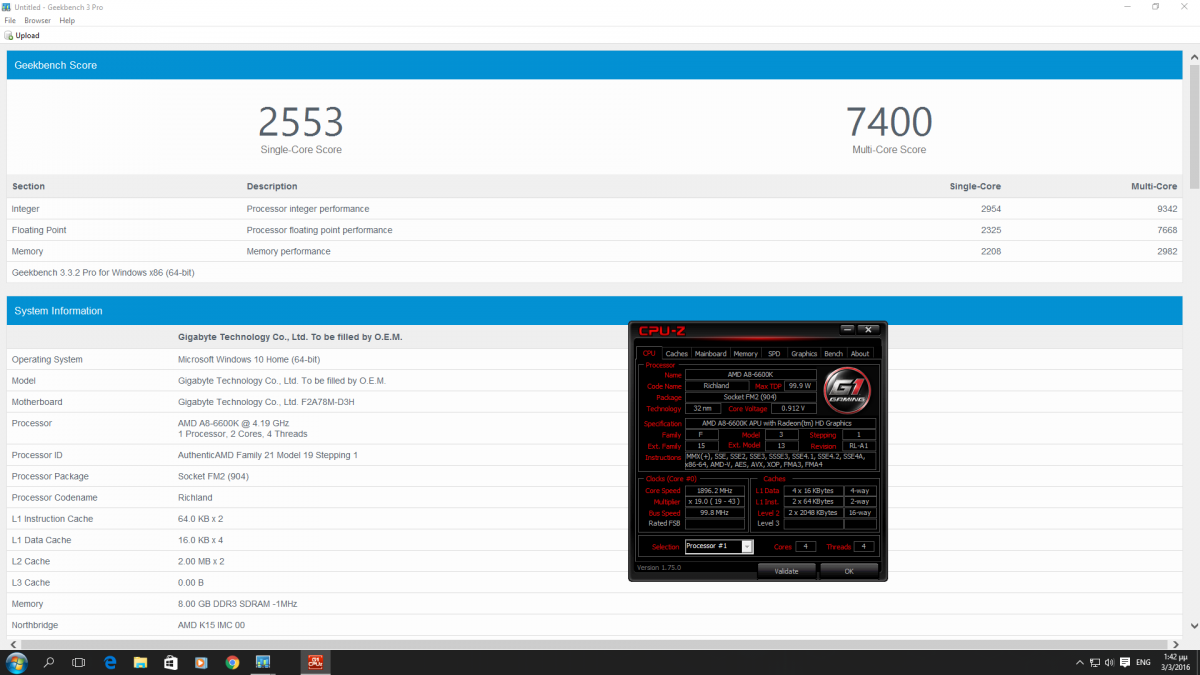Open the Windows Start button

click(16, 662)
